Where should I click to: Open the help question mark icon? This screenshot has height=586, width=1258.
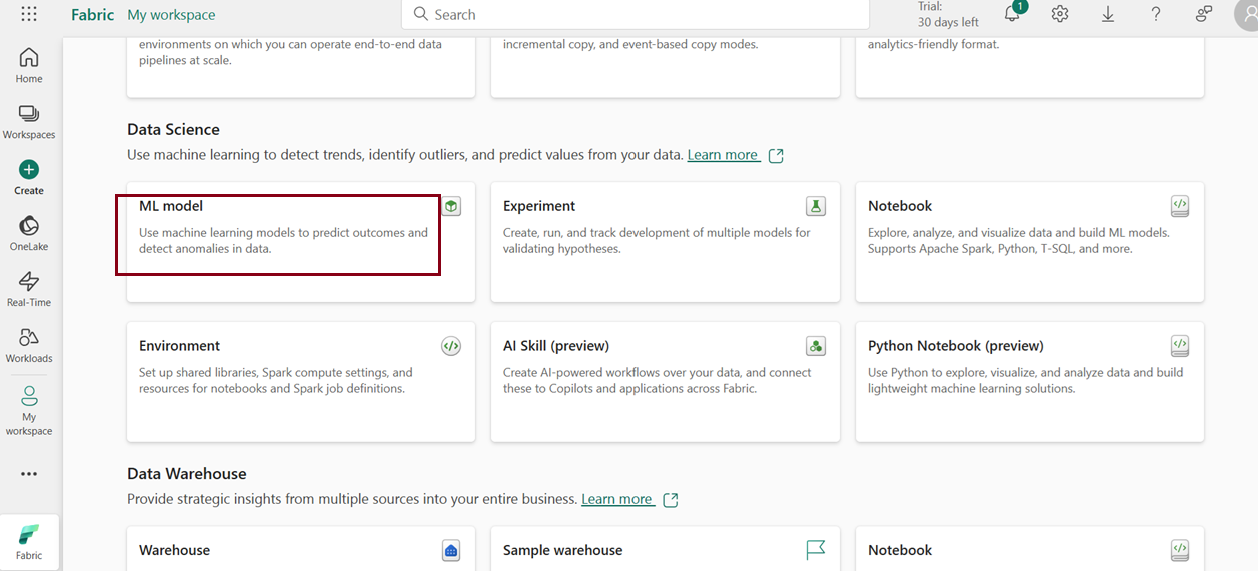(1156, 14)
